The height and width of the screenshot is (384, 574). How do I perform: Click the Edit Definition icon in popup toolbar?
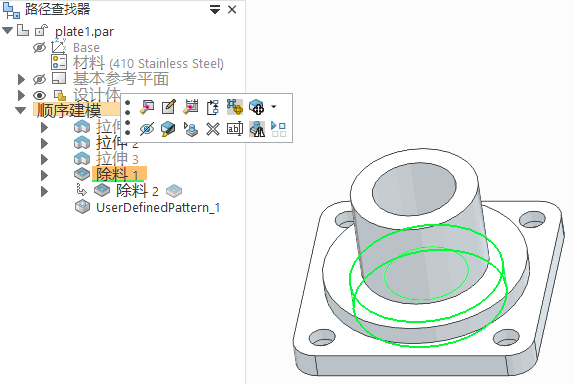147,107
